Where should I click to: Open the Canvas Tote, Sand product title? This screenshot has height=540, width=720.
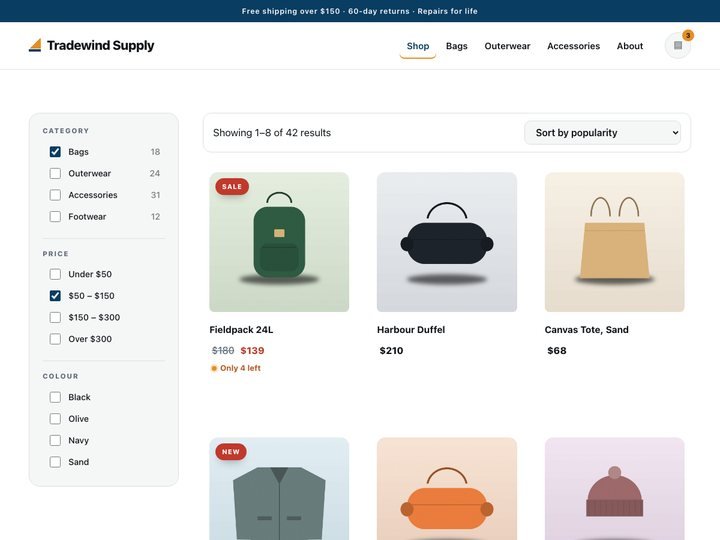tap(586, 330)
